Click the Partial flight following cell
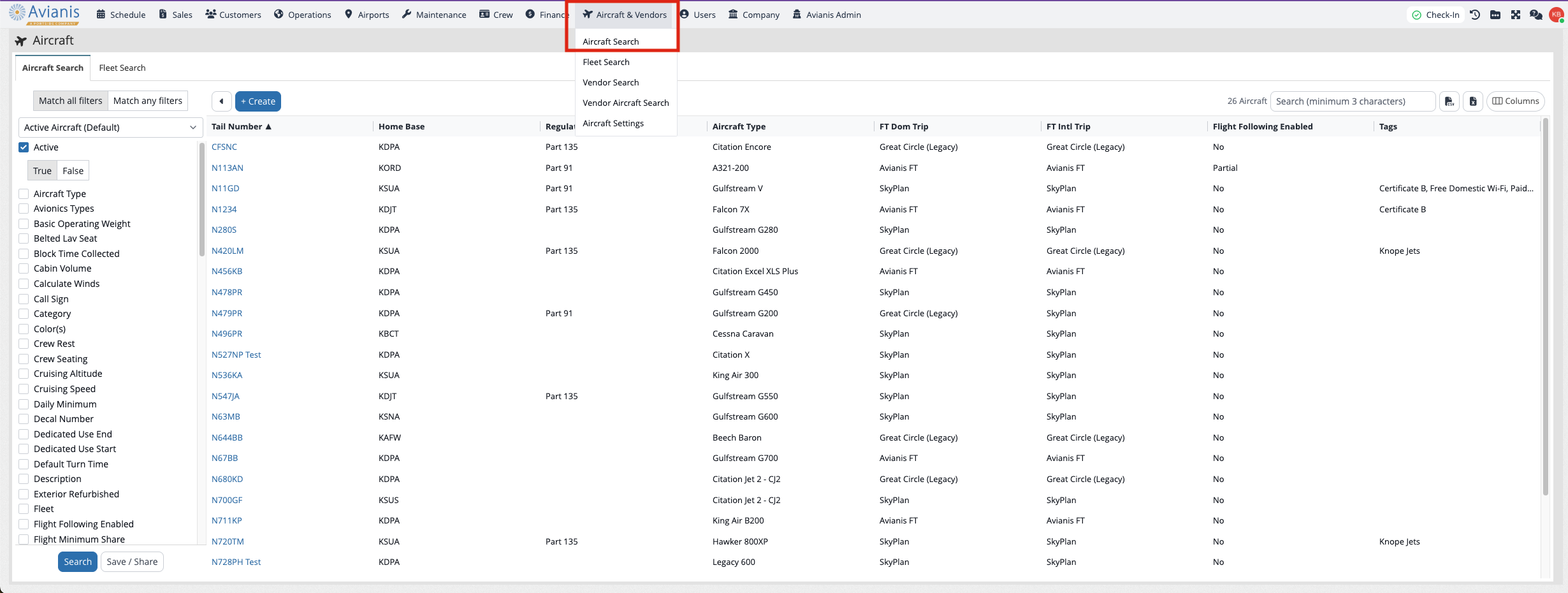Viewport: 1568px width, 593px height. (x=1225, y=168)
